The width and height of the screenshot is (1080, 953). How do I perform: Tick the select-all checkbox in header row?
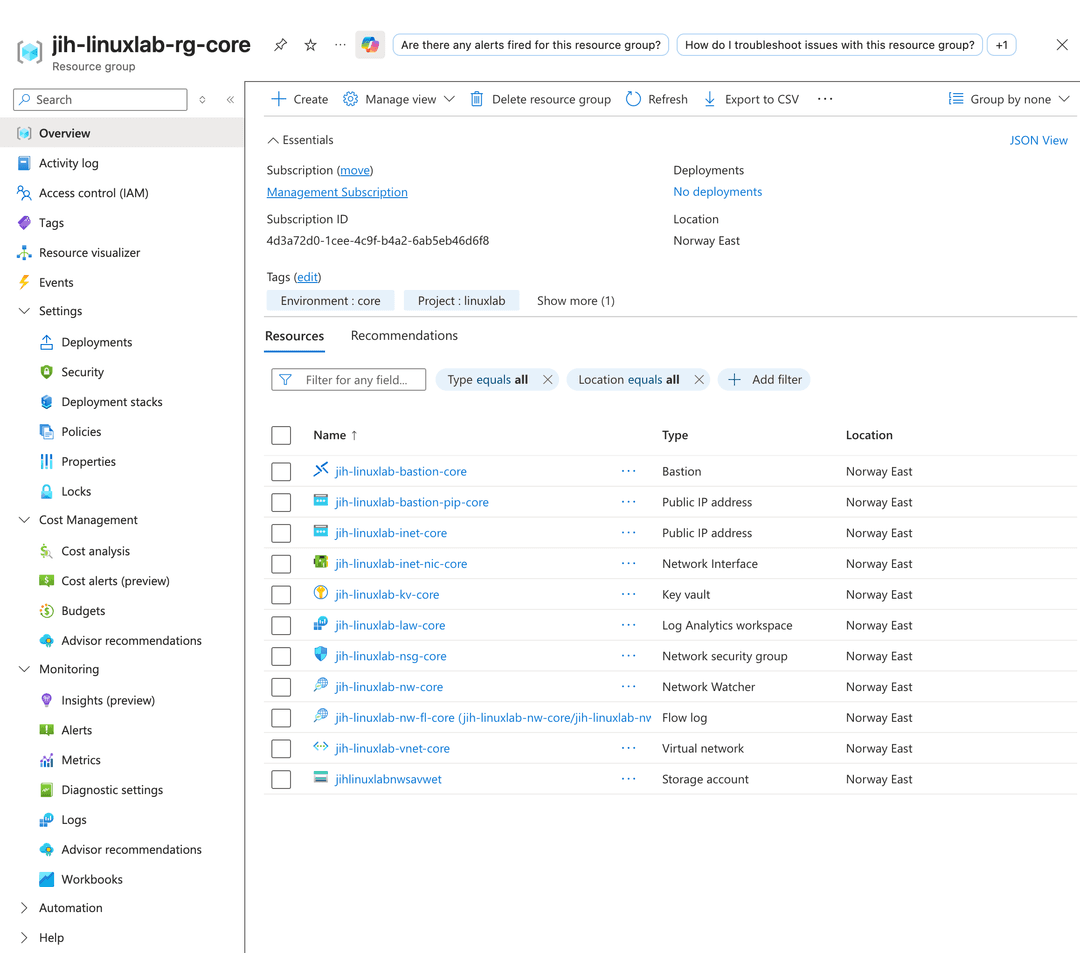(281, 436)
